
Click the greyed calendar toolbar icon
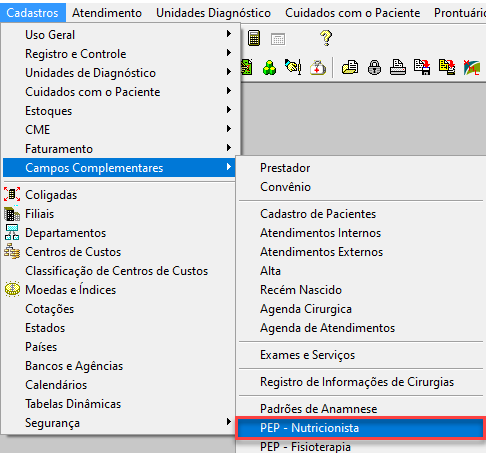278,39
